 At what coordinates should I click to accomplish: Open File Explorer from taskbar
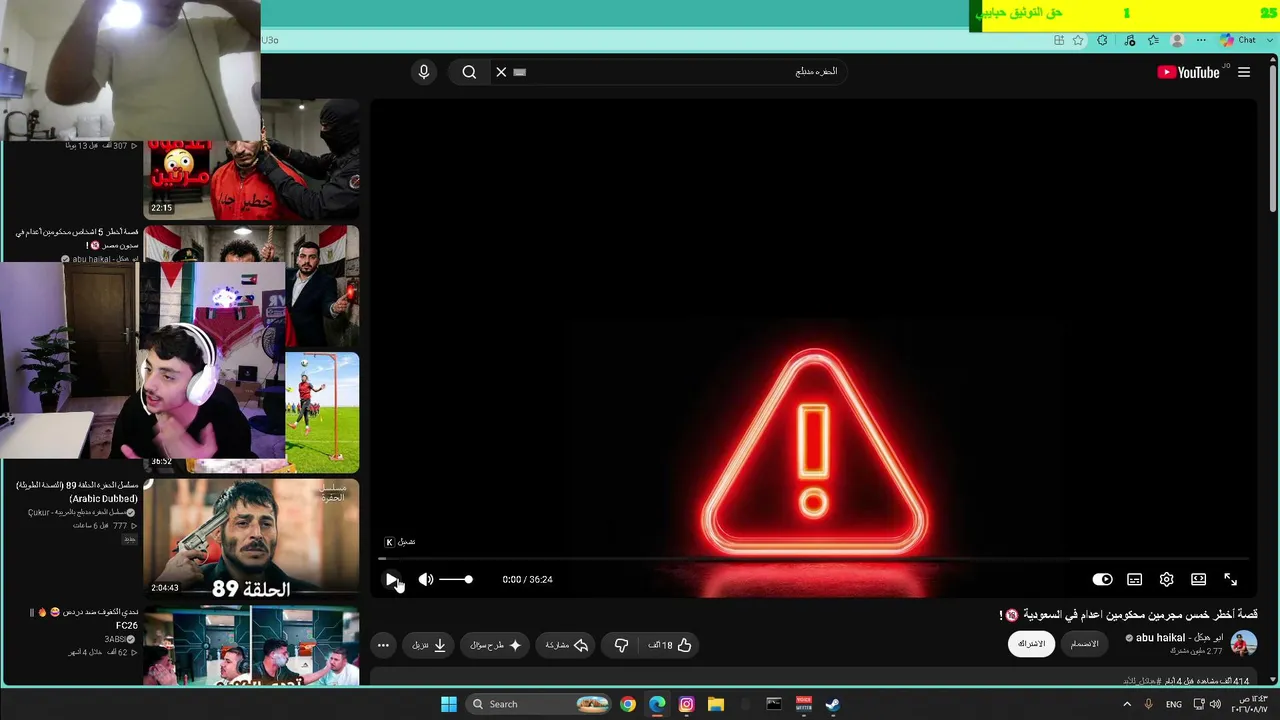pyautogui.click(x=716, y=704)
